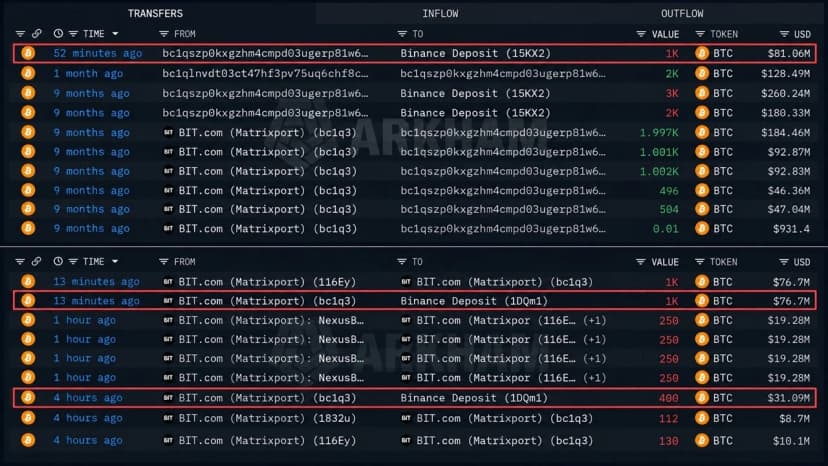
Task: Select value '112' in the lower table
Action: [669, 418]
